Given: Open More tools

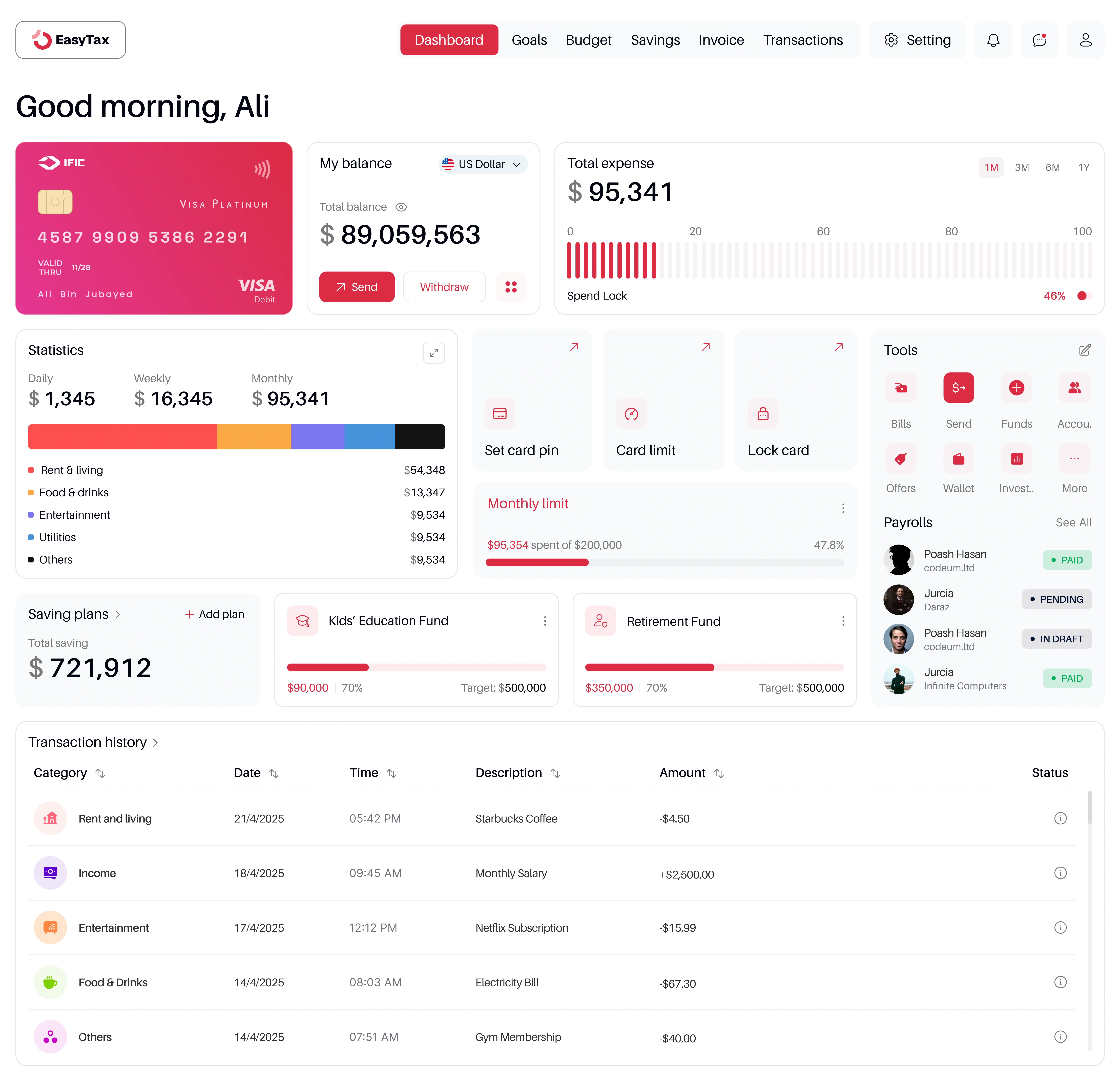Looking at the screenshot, I should pos(1074,459).
